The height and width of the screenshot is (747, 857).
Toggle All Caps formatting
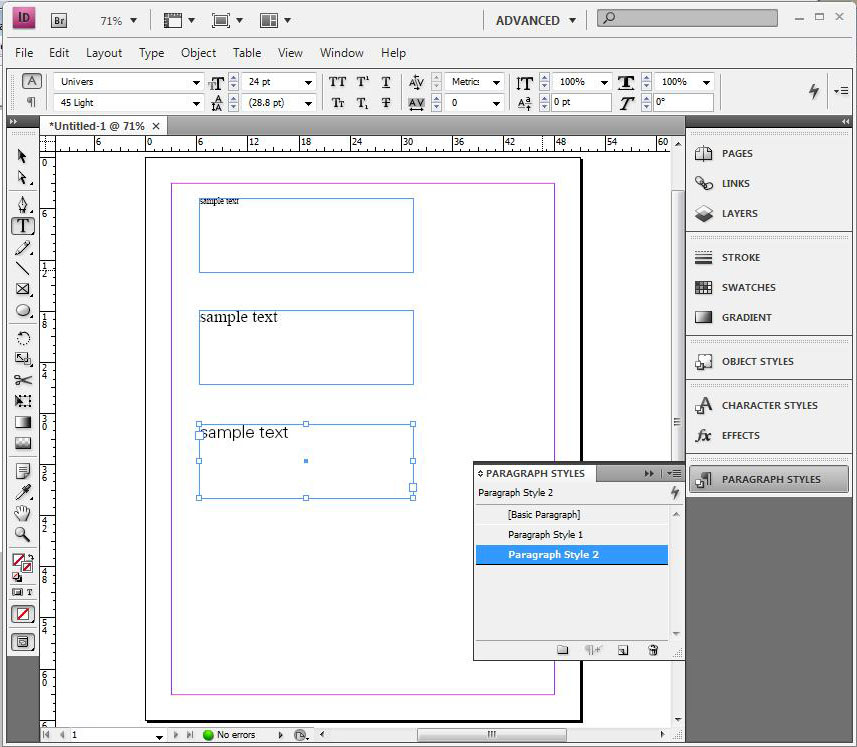(x=337, y=82)
